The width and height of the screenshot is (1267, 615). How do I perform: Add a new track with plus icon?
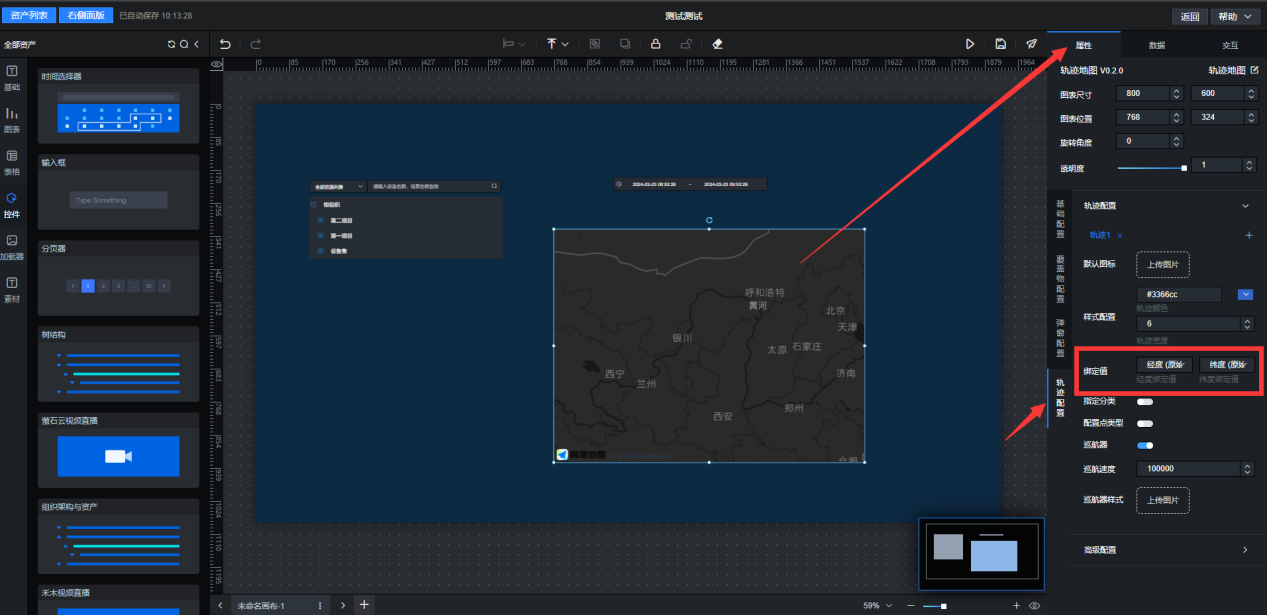[1248, 235]
